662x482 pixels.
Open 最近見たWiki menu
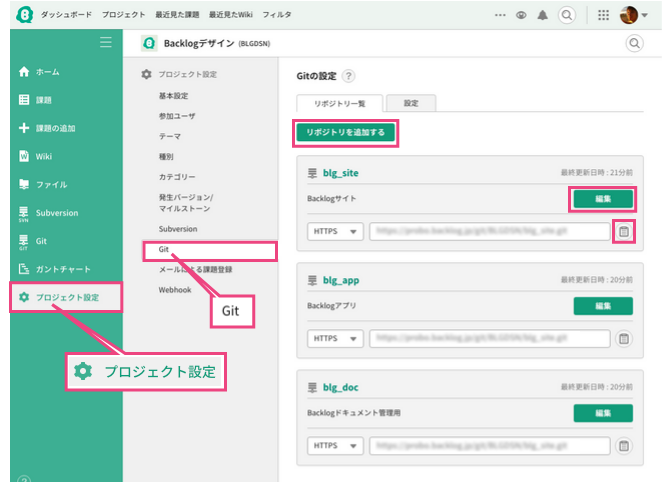click(x=231, y=15)
